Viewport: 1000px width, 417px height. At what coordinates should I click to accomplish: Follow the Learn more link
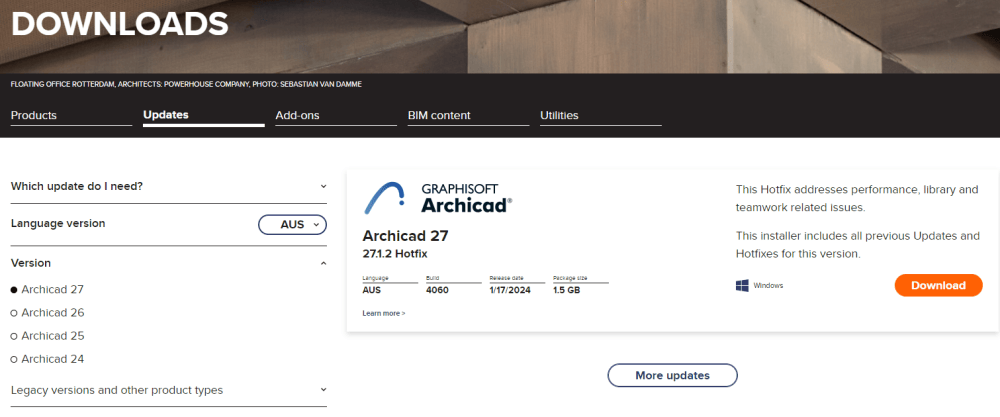coord(384,313)
